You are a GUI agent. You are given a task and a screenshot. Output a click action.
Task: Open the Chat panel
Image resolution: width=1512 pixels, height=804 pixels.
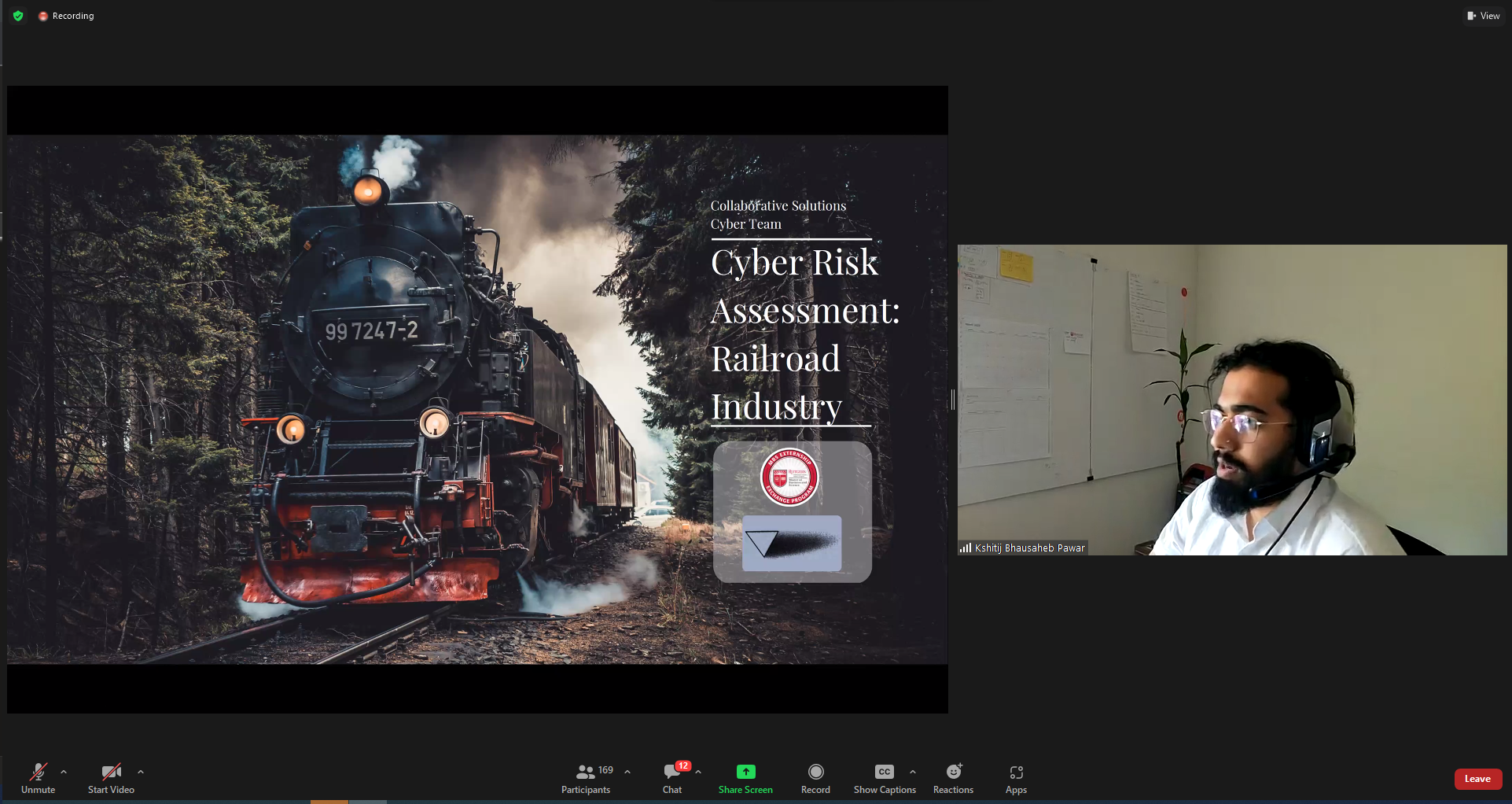[x=672, y=779]
